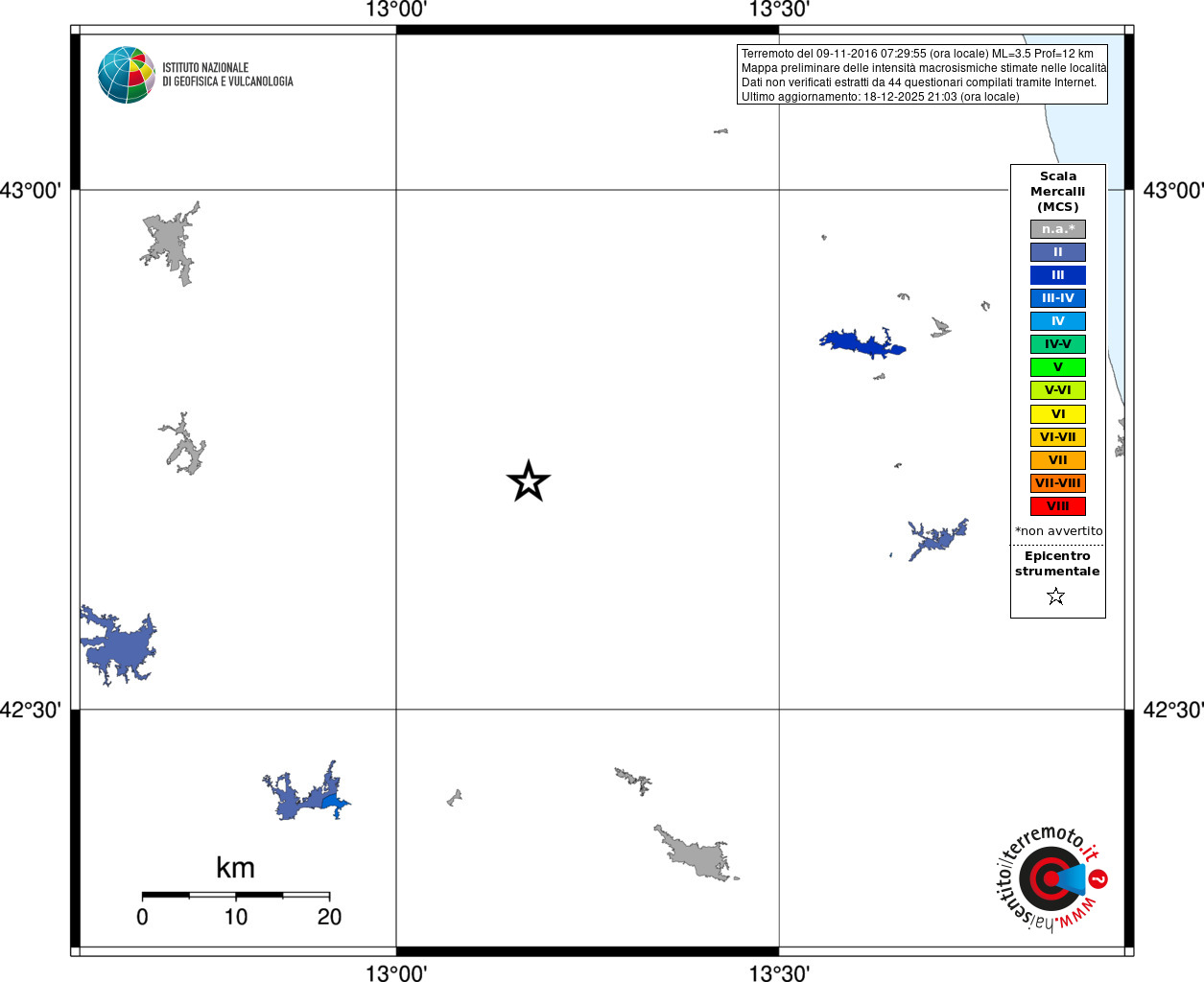
Task: Click the '0' scale bar tick value
Action: 142,917
